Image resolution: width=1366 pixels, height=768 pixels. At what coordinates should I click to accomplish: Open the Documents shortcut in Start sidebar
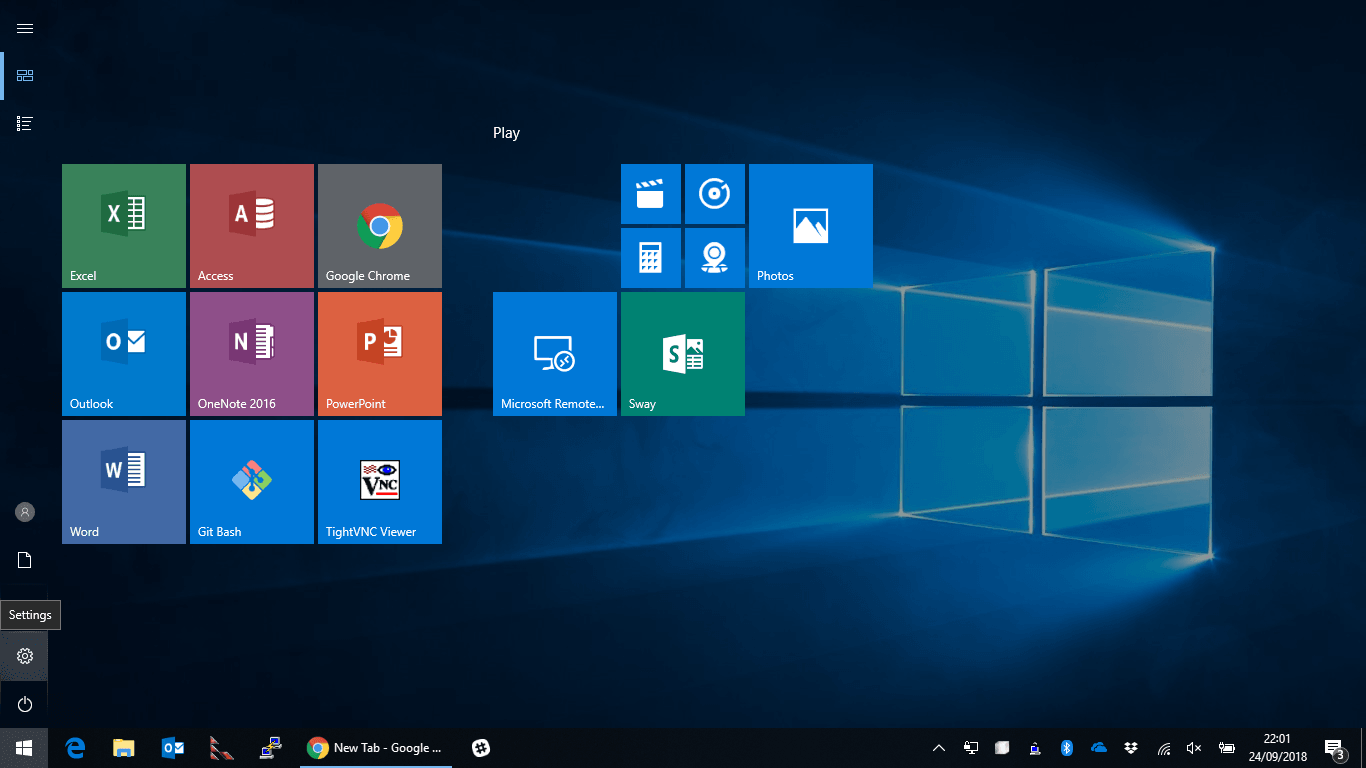click(25, 560)
